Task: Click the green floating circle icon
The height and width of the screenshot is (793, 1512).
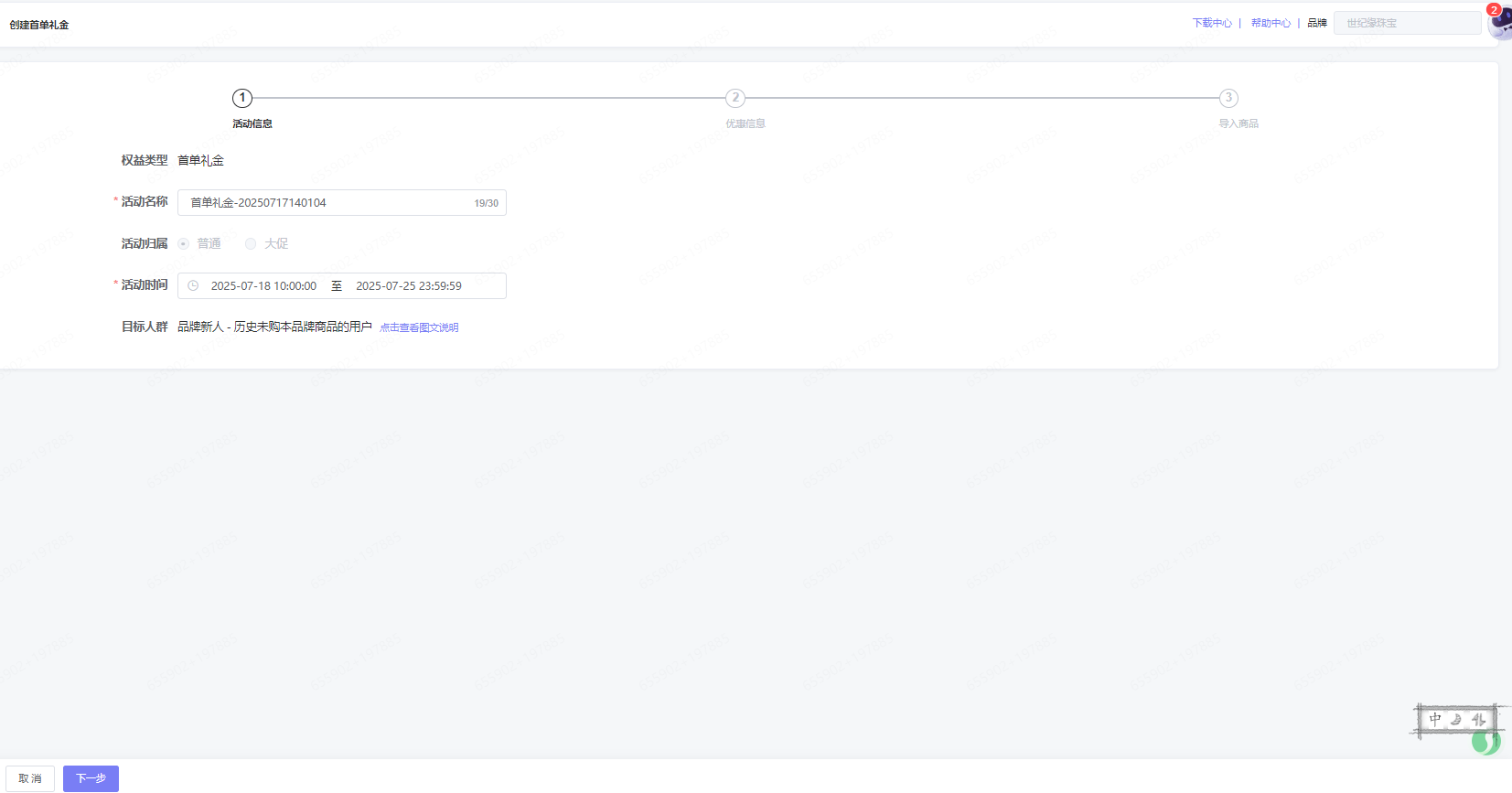Action: click(1485, 742)
